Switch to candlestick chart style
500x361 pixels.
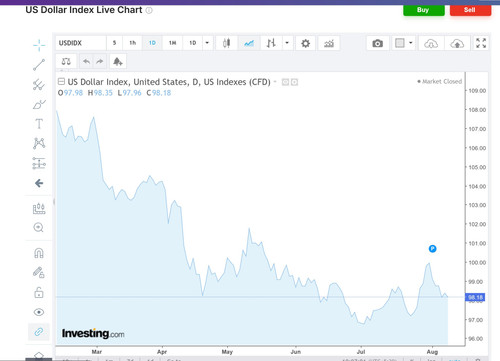pyautogui.click(x=227, y=43)
